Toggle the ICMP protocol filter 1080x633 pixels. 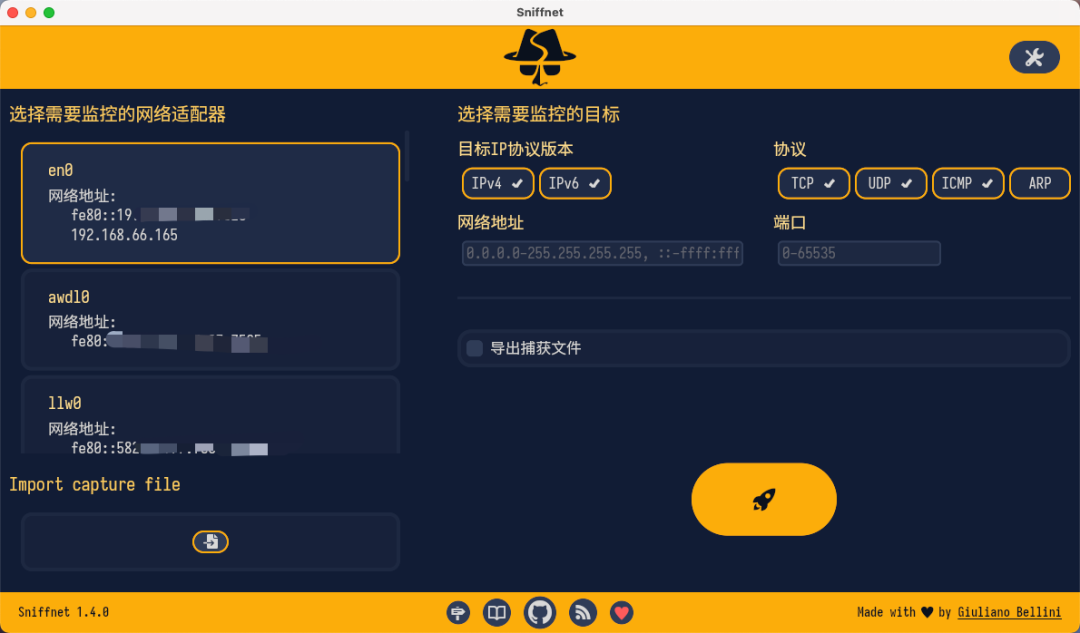tap(968, 184)
